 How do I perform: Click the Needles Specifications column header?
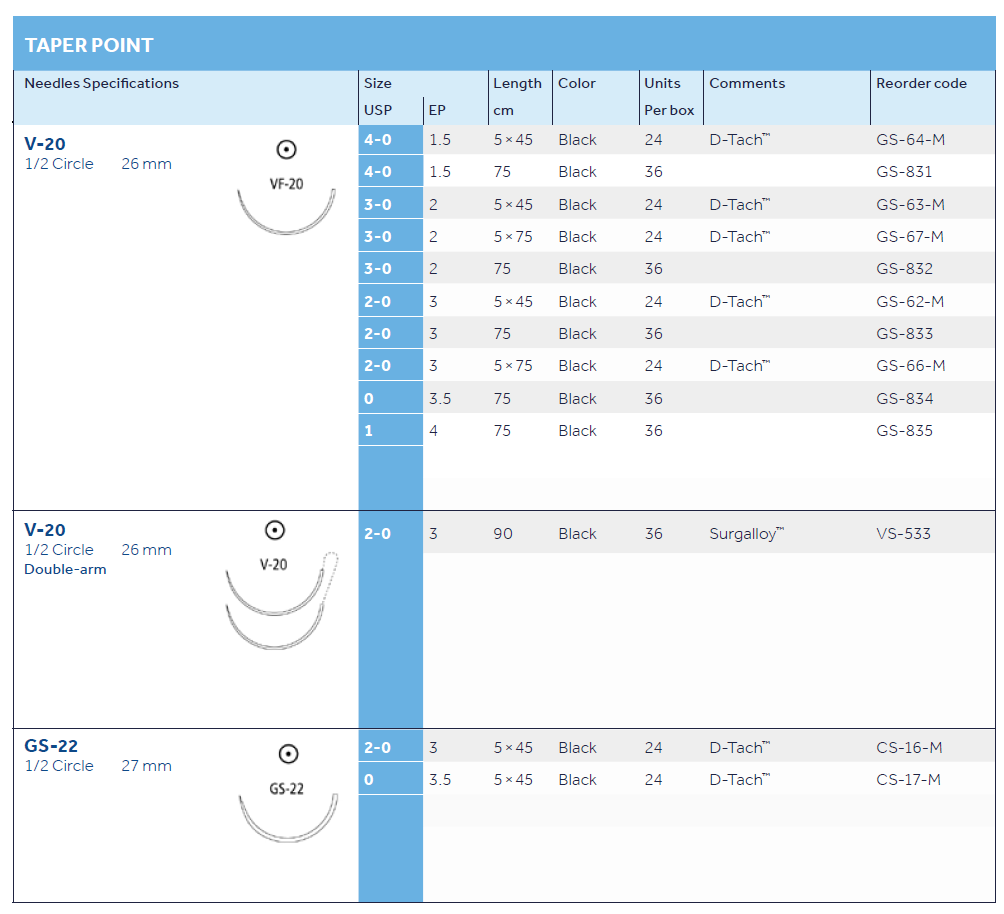point(101,83)
